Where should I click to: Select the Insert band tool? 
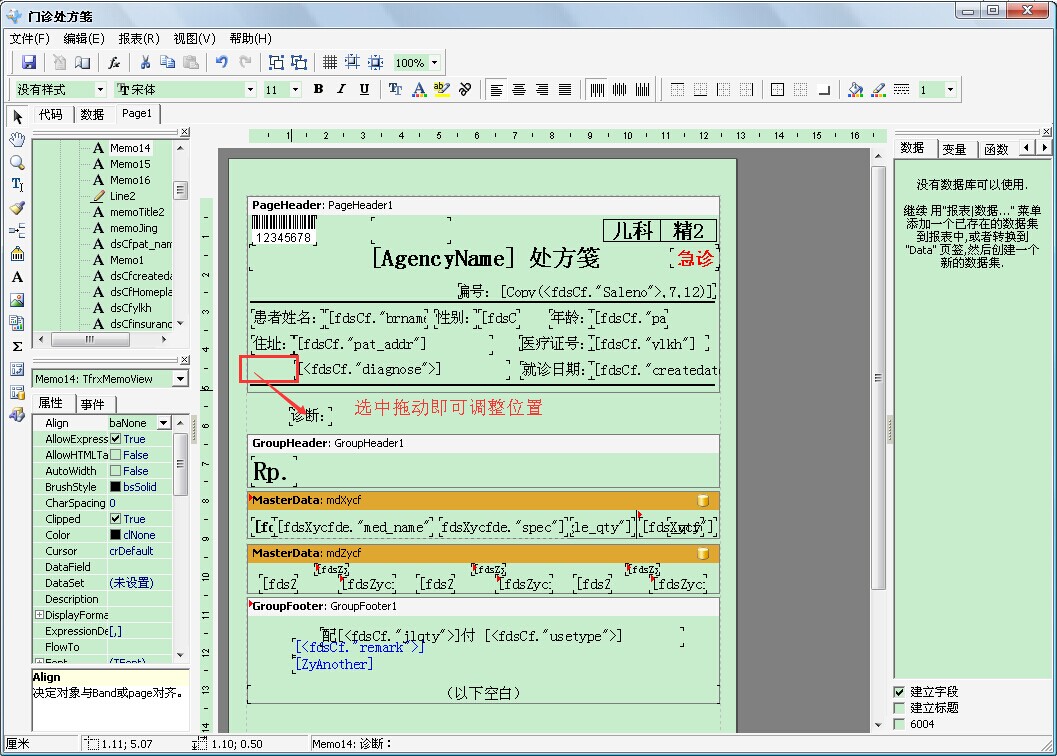tap(18, 231)
